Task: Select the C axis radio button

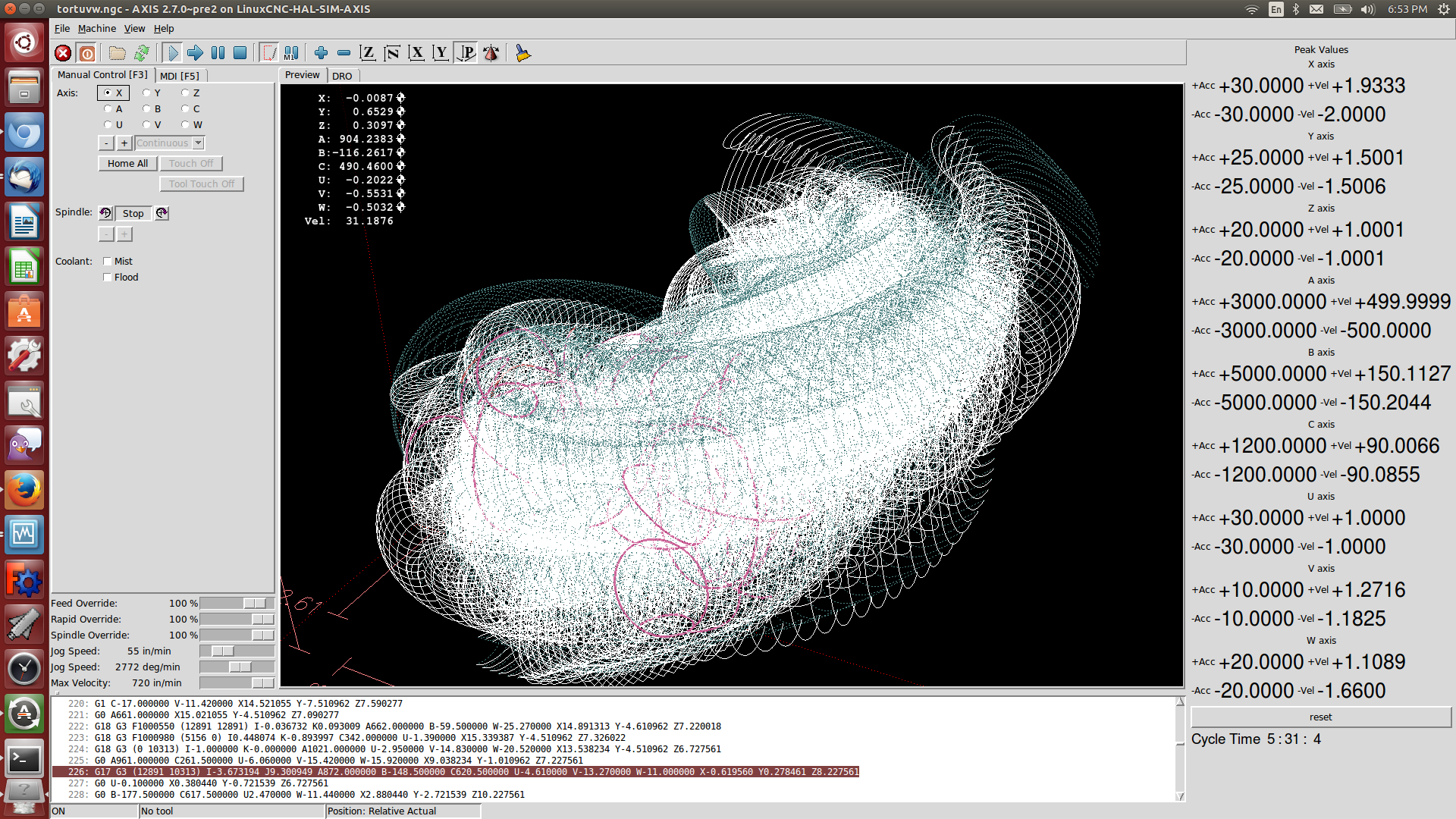Action: pos(190,109)
